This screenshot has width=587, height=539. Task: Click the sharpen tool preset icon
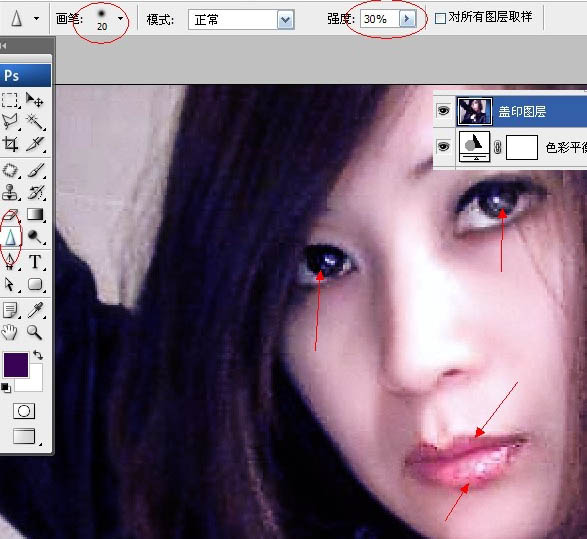[16, 18]
